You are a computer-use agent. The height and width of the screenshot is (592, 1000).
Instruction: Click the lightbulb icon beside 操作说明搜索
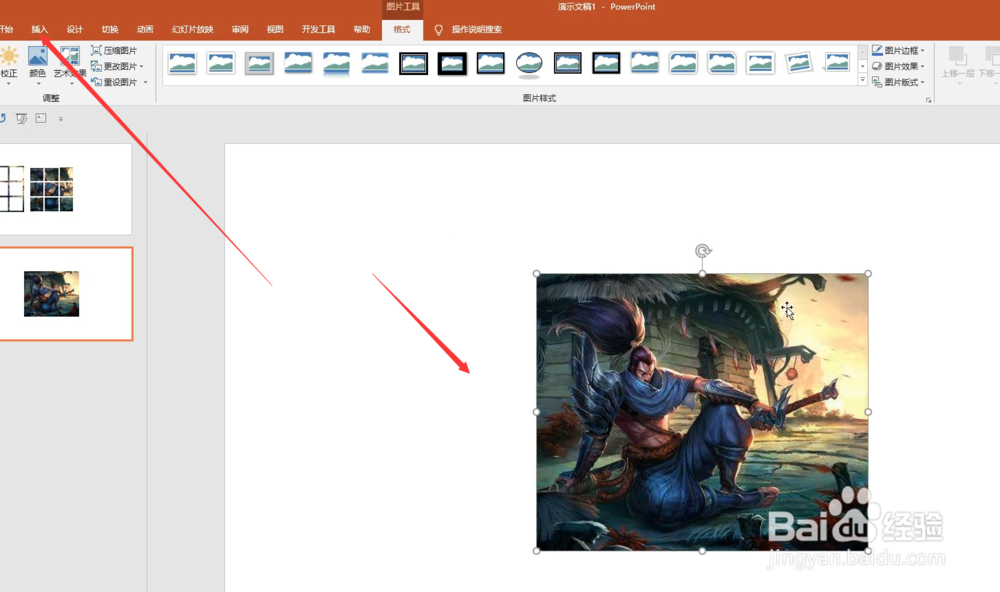pos(438,30)
